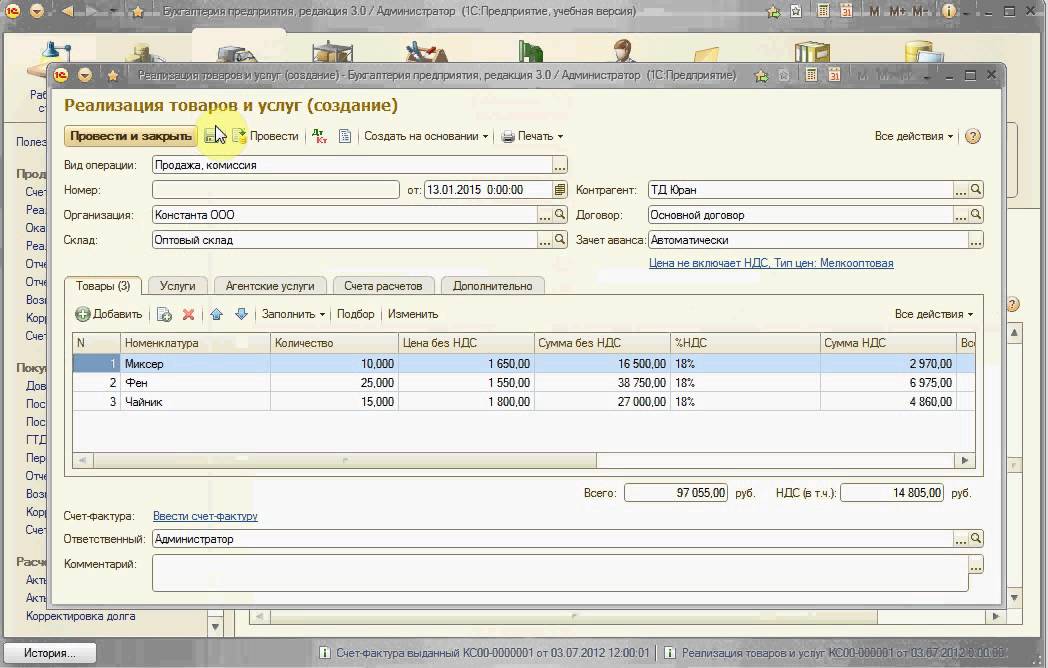Open favorites star in main window title bar
The image size is (1048, 668).
(x=138, y=11)
